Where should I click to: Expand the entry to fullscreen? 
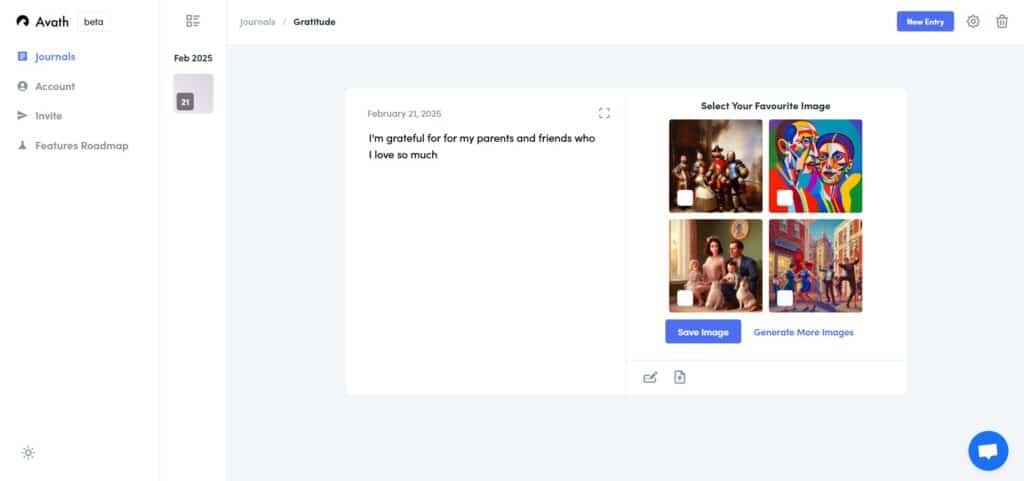coord(604,113)
